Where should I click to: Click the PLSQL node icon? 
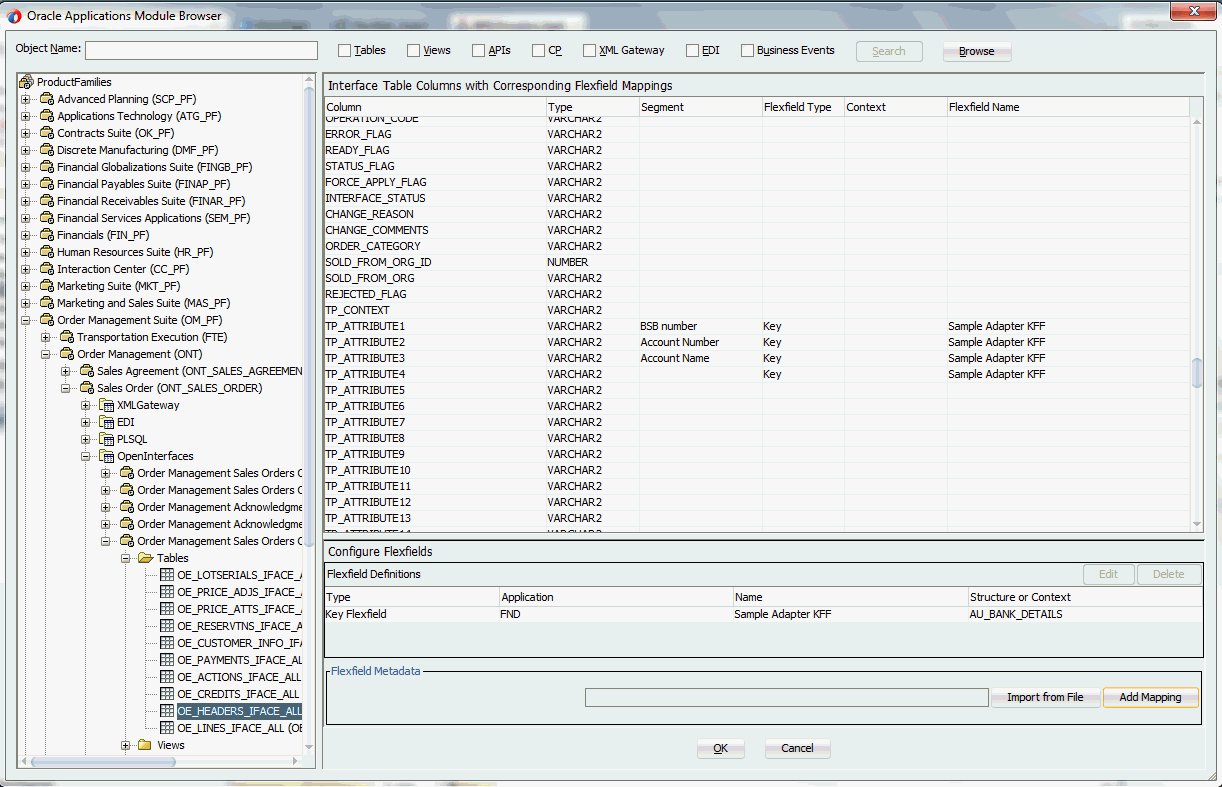point(107,439)
